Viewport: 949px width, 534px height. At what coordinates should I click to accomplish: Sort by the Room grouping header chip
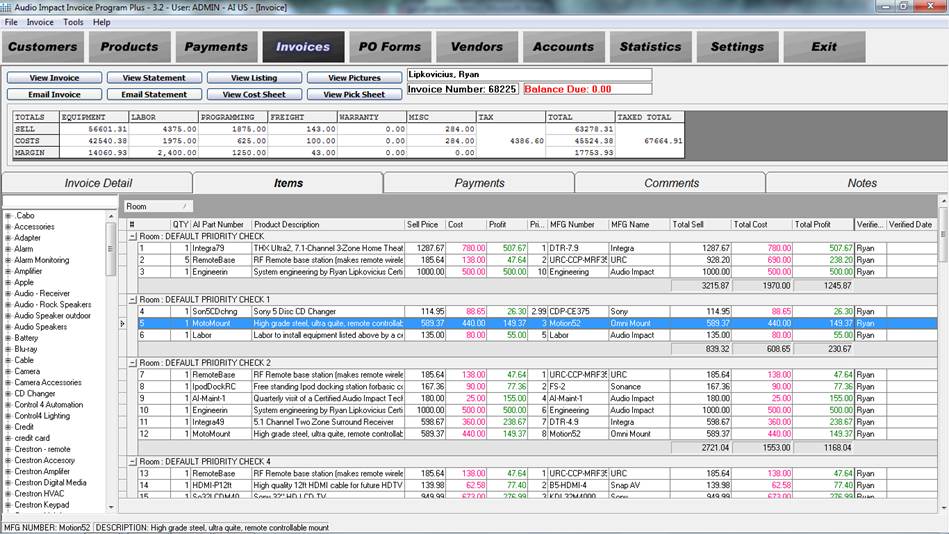[x=157, y=206]
